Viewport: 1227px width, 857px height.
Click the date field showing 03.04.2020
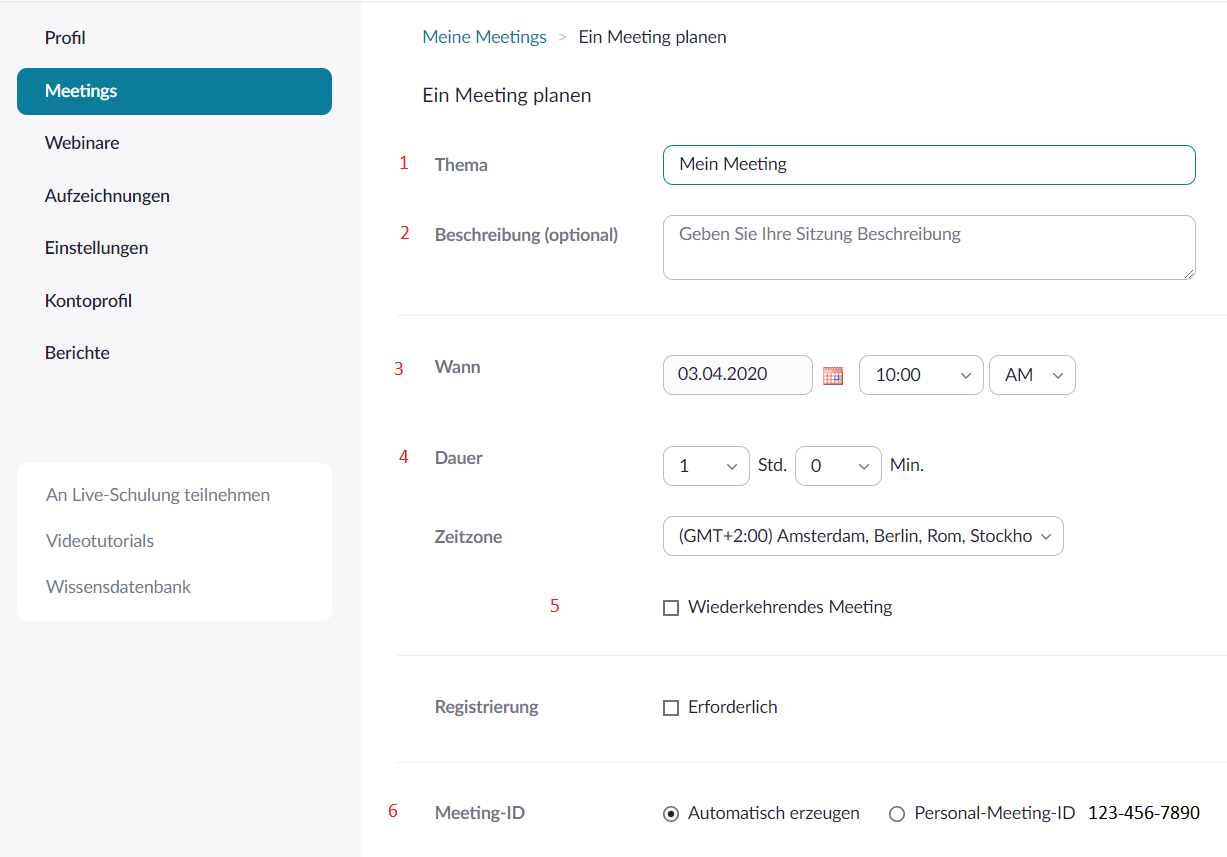pyautogui.click(x=737, y=375)
